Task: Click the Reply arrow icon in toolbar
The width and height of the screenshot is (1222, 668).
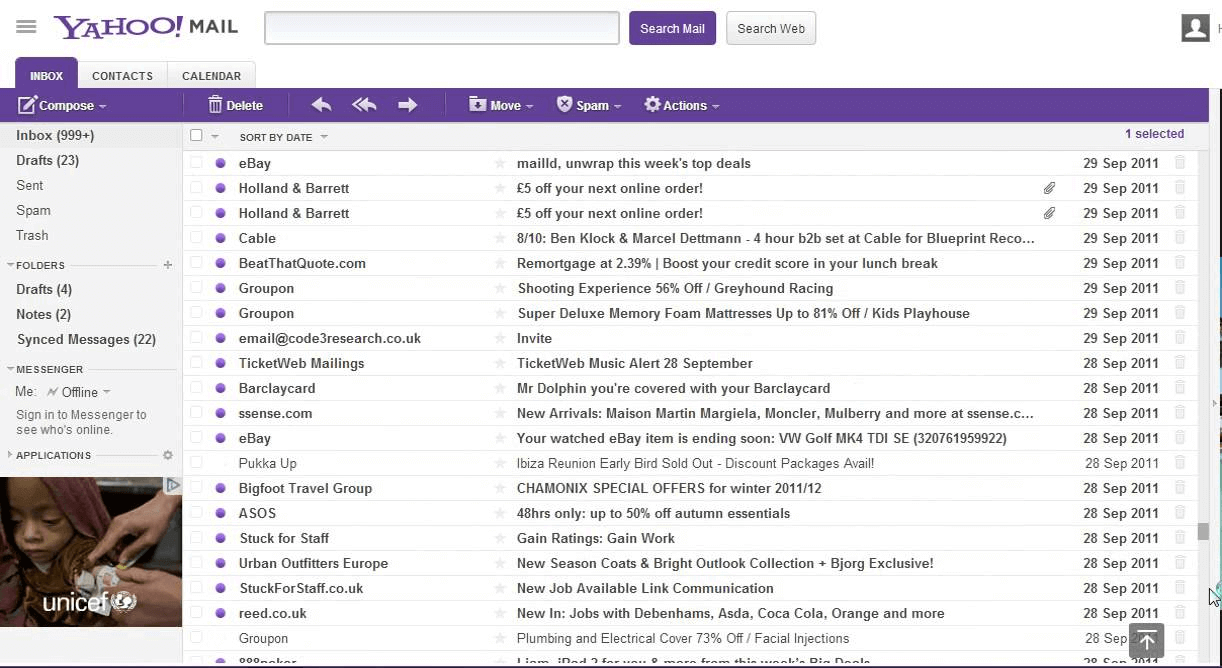Action: [x=321, y=105]
